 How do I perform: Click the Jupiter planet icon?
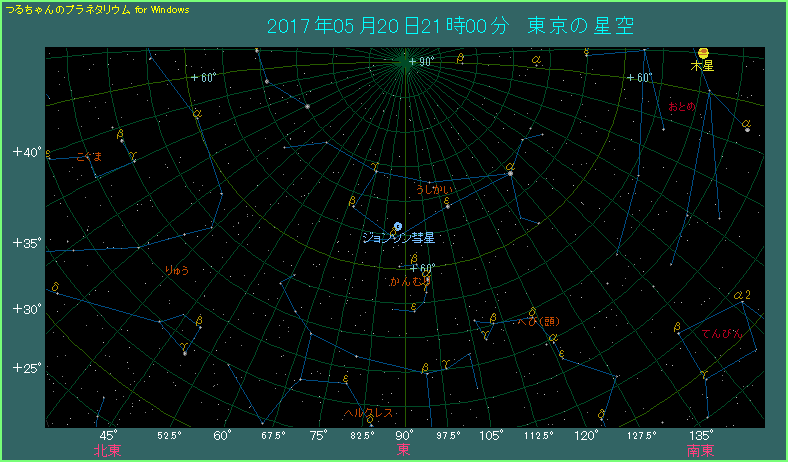pos(704,53)
